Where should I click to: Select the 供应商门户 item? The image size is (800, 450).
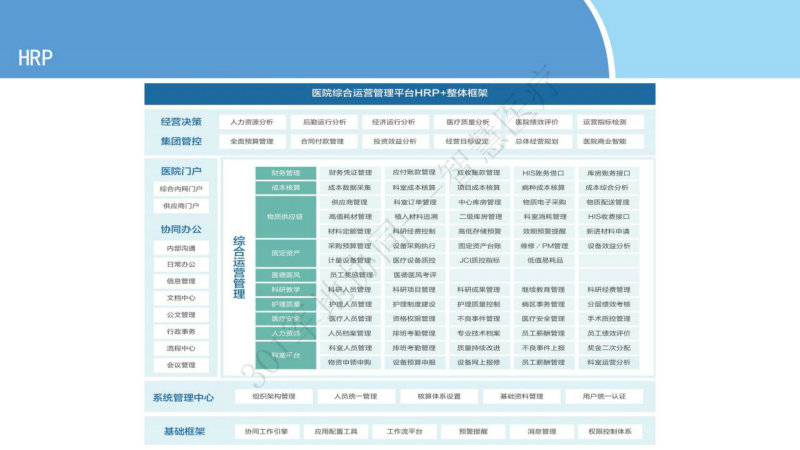pos(181,206)
